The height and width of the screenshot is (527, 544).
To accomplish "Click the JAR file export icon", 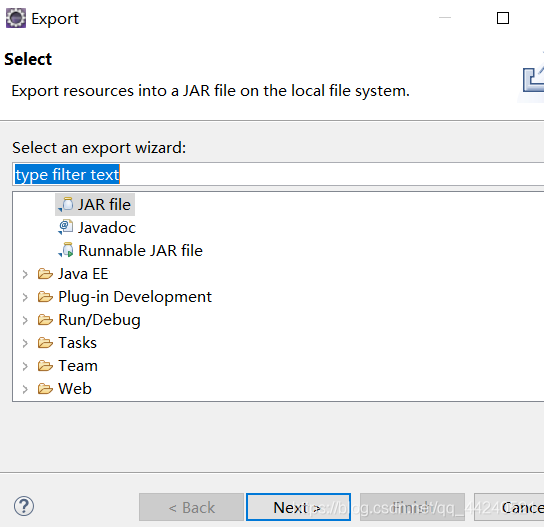I will tap(66, 204).
